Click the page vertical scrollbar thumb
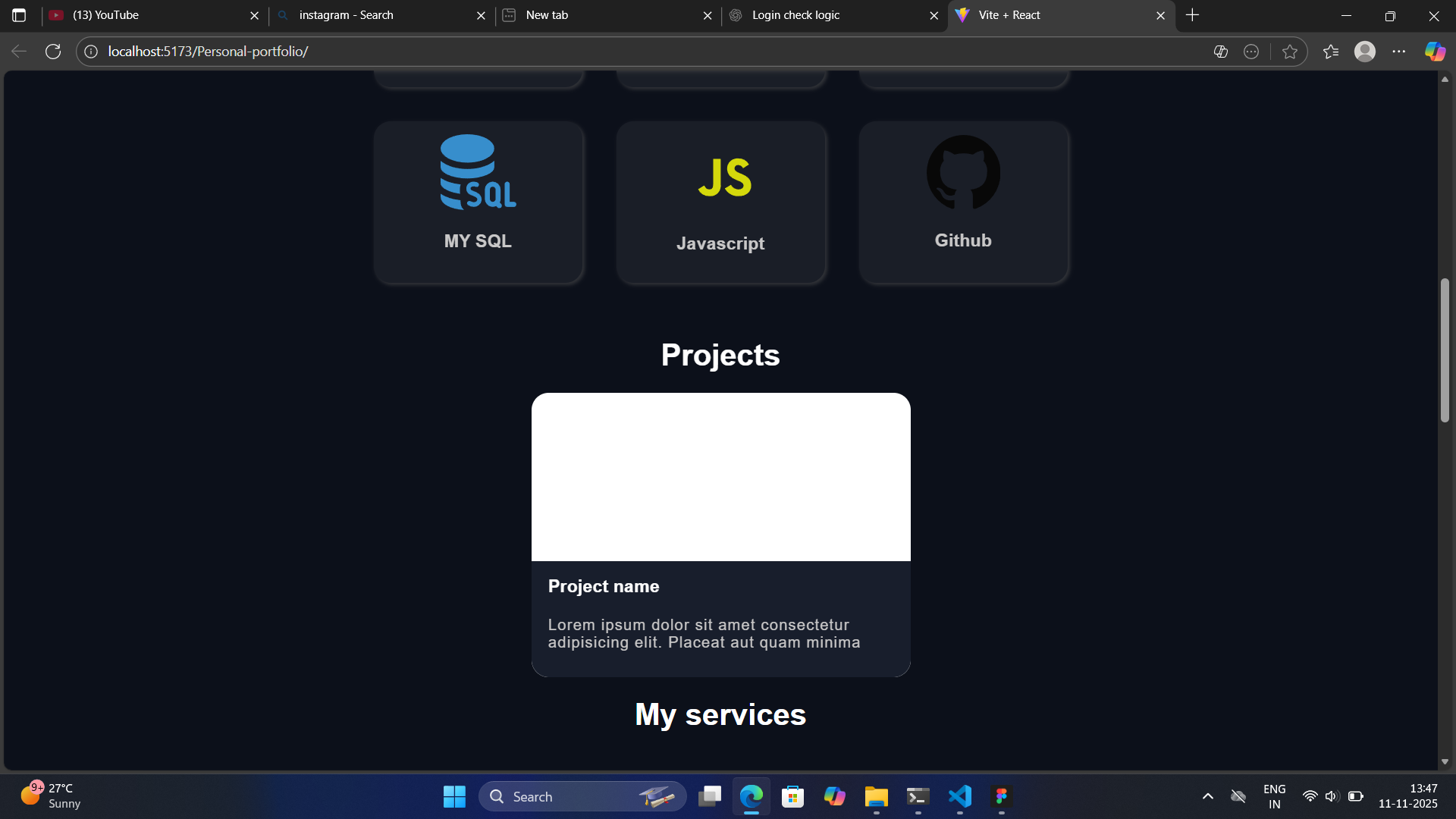 pyautogui.click(x=1445, y=350)
